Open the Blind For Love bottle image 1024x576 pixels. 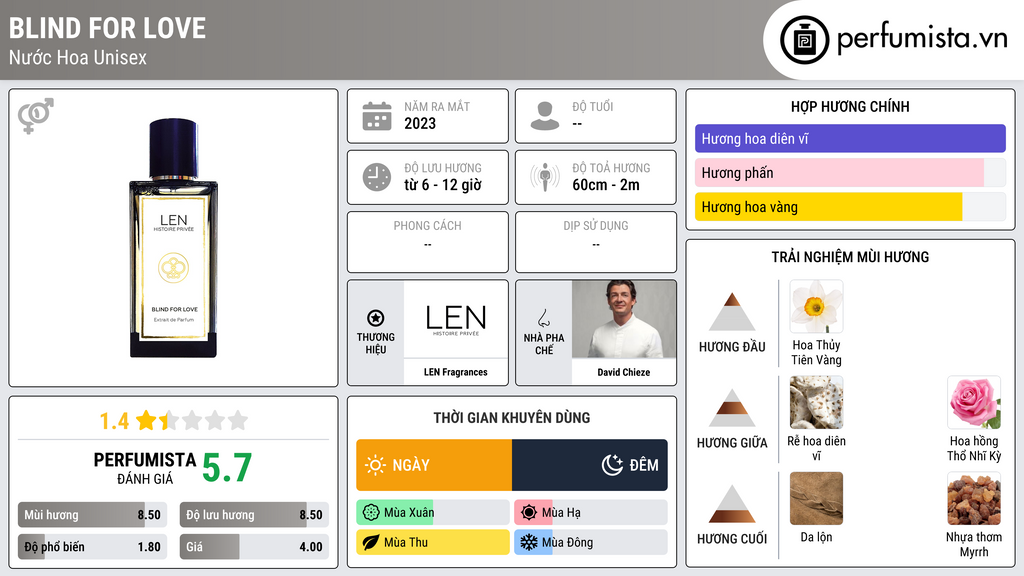pyautogui.click(x=173, y=238)
